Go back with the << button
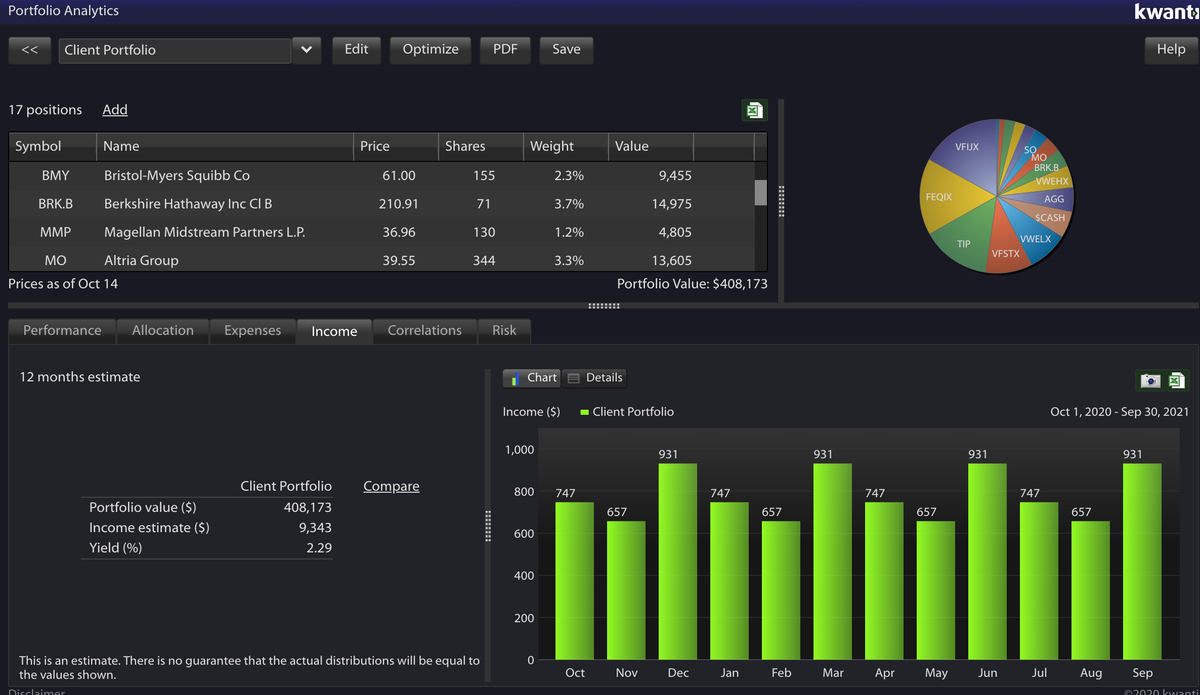The height and width of the screenshot is (695, 1200). click(29, 49)
